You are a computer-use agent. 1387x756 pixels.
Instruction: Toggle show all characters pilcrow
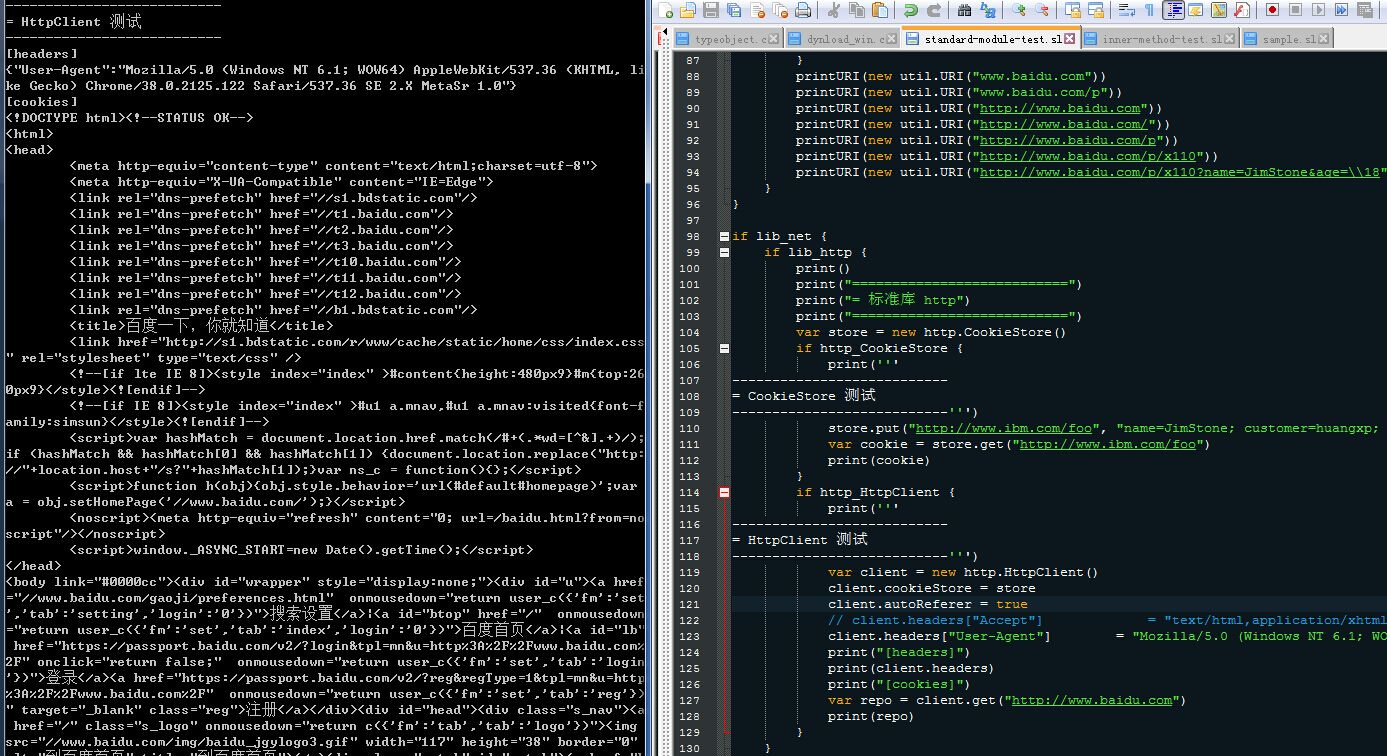pos(1149,10)
